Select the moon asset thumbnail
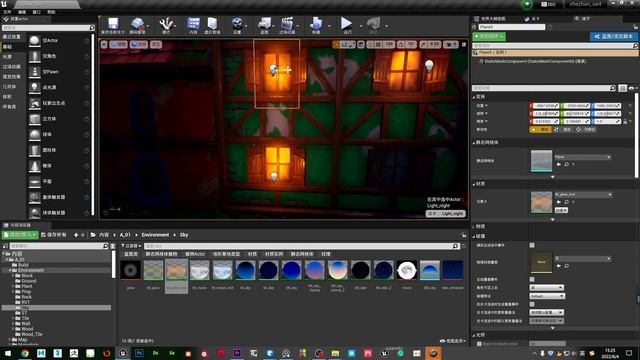The width and height of the screenshot is (640, 360). click(407, 270)
